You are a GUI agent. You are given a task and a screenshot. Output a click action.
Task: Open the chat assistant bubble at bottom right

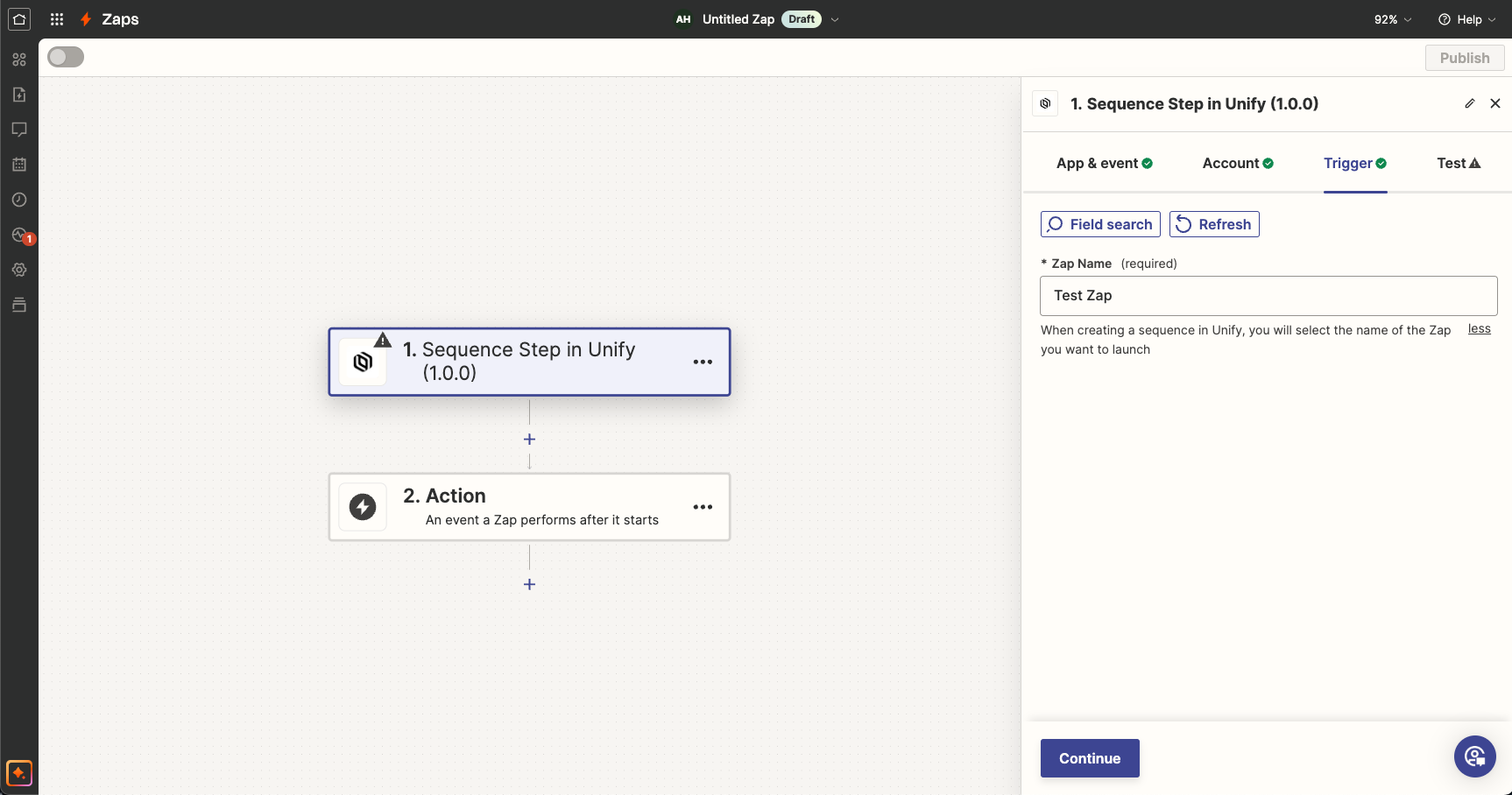[1474, 756]
